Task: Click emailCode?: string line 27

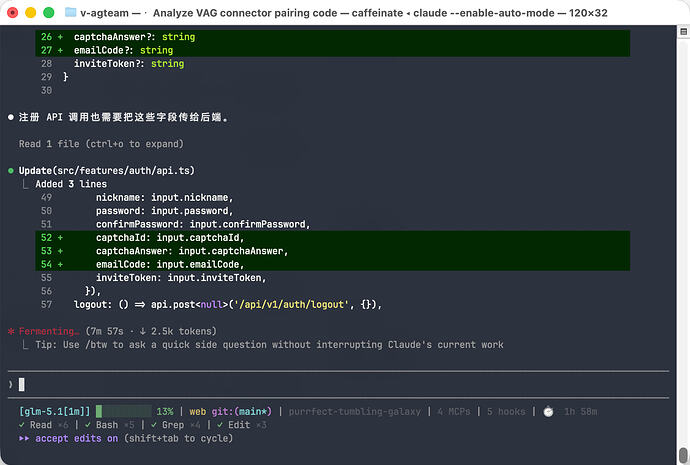Action: pyautogui.click(x=123, y=50)
